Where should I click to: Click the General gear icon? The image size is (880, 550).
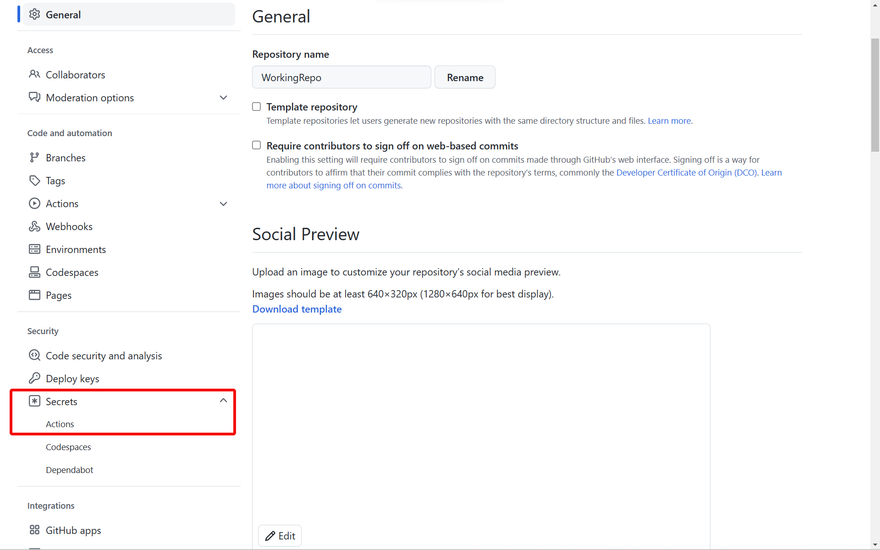34,15
